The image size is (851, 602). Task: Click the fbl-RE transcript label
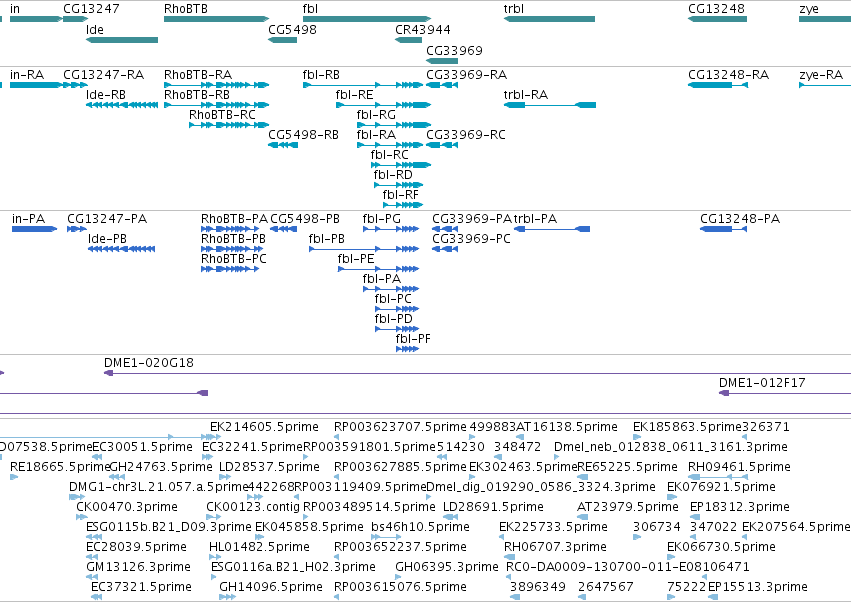354,94
